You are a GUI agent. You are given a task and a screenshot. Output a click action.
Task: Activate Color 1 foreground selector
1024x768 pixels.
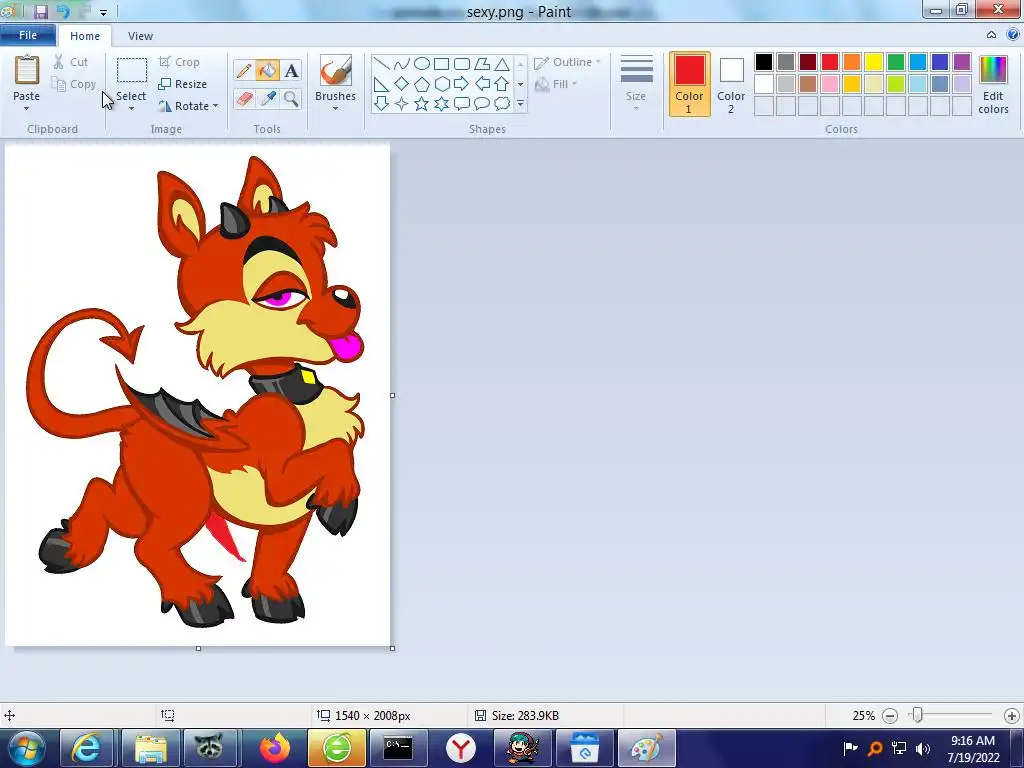coord(689,84)
